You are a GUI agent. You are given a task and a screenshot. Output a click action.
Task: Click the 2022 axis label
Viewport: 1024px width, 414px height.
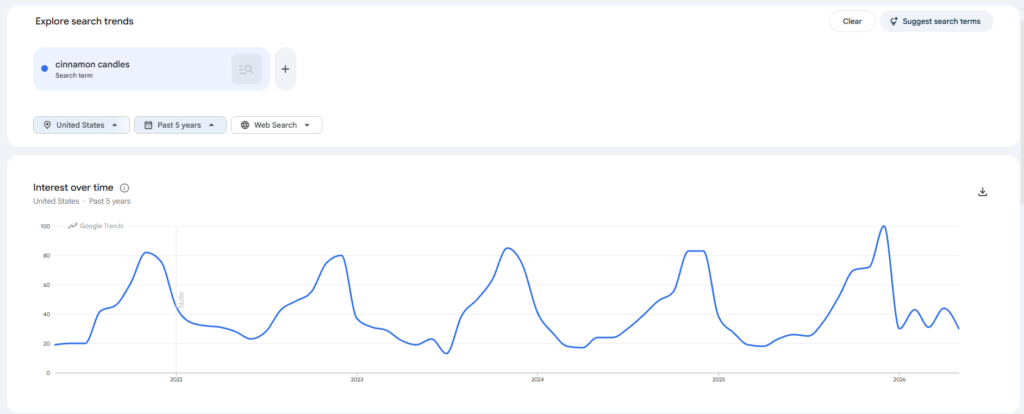point(176,379)
